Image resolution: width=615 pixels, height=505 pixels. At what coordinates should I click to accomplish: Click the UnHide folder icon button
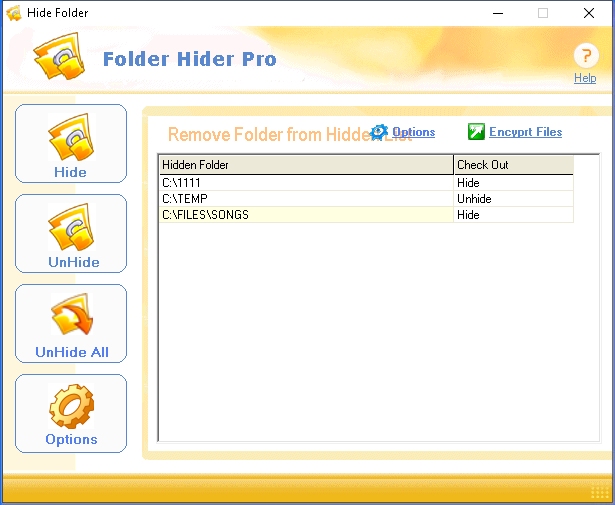[x=71, y=227]
